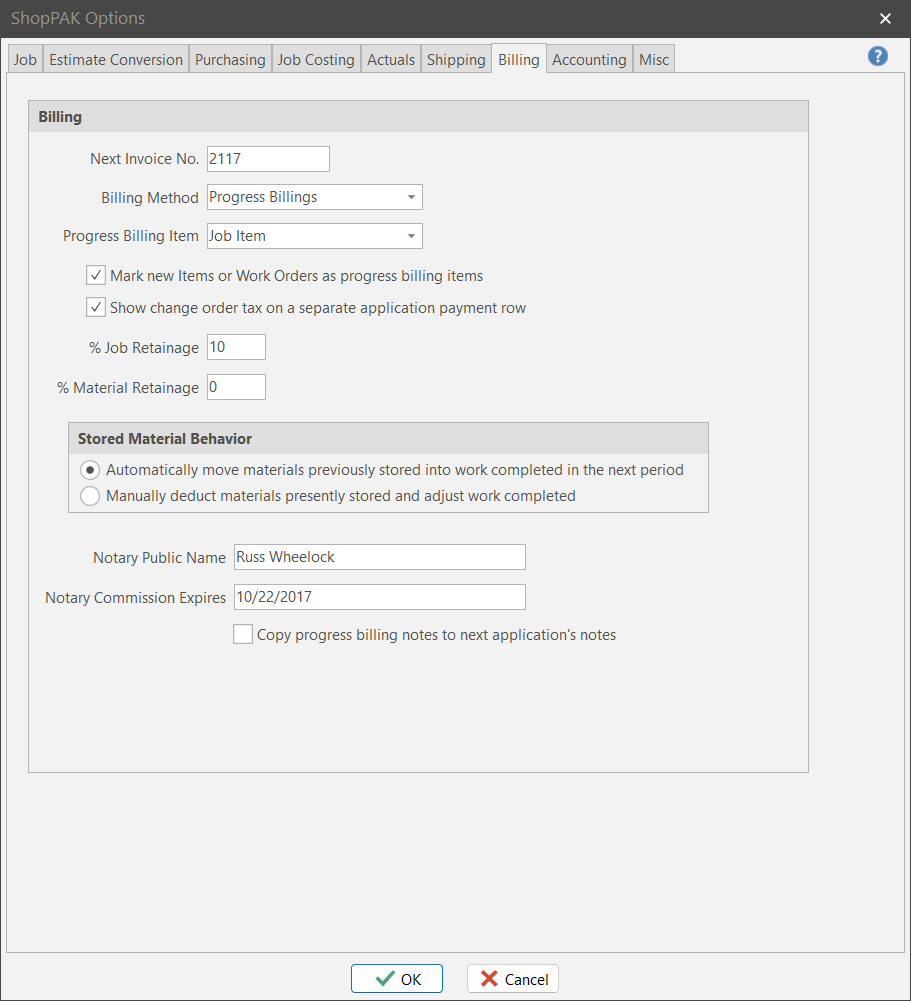The width and height of the screenshot is (911, 1001).
Task: Click the Cancel button
Action: 513,979
